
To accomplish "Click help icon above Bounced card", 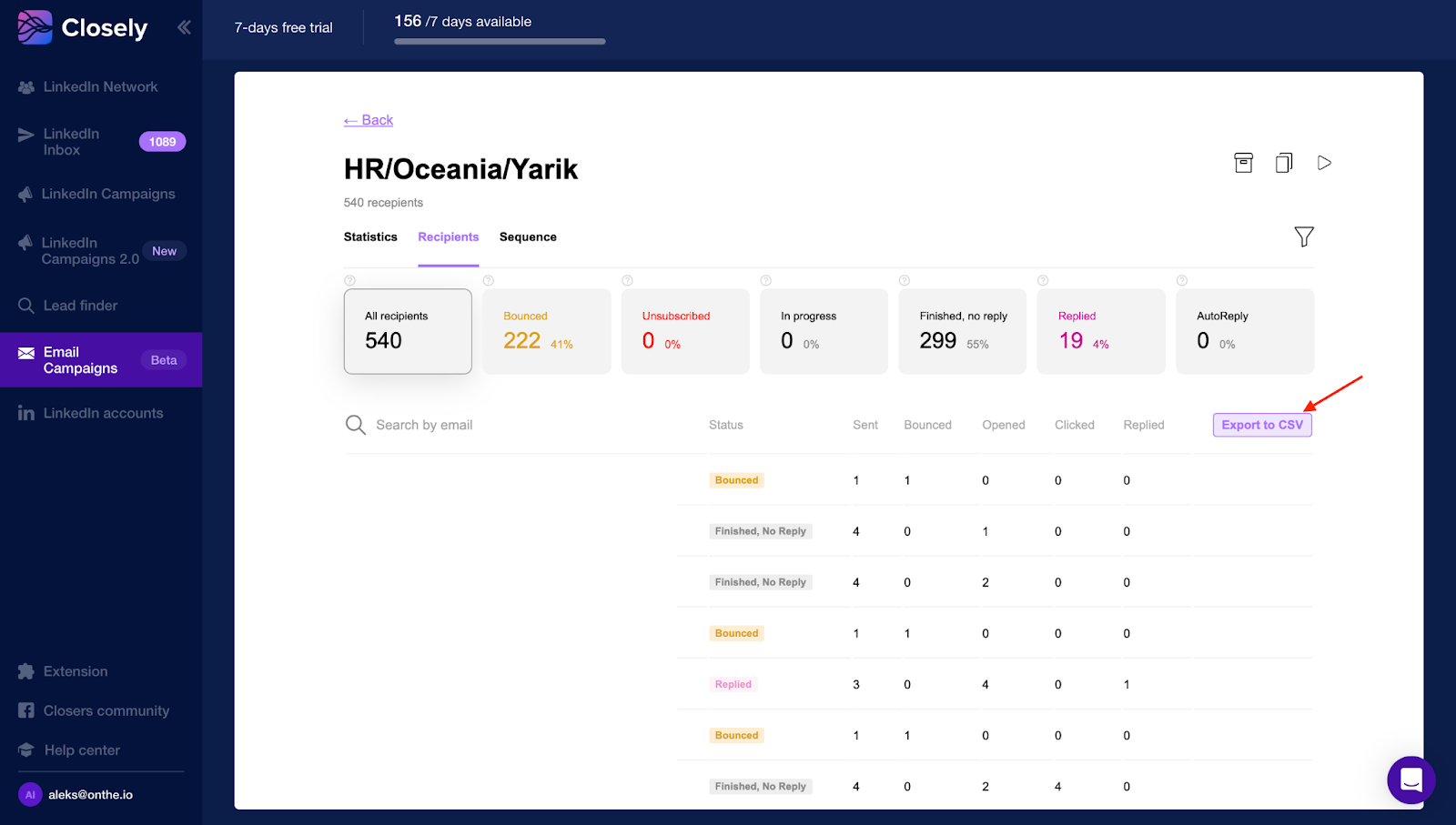I will coord(489,281).
